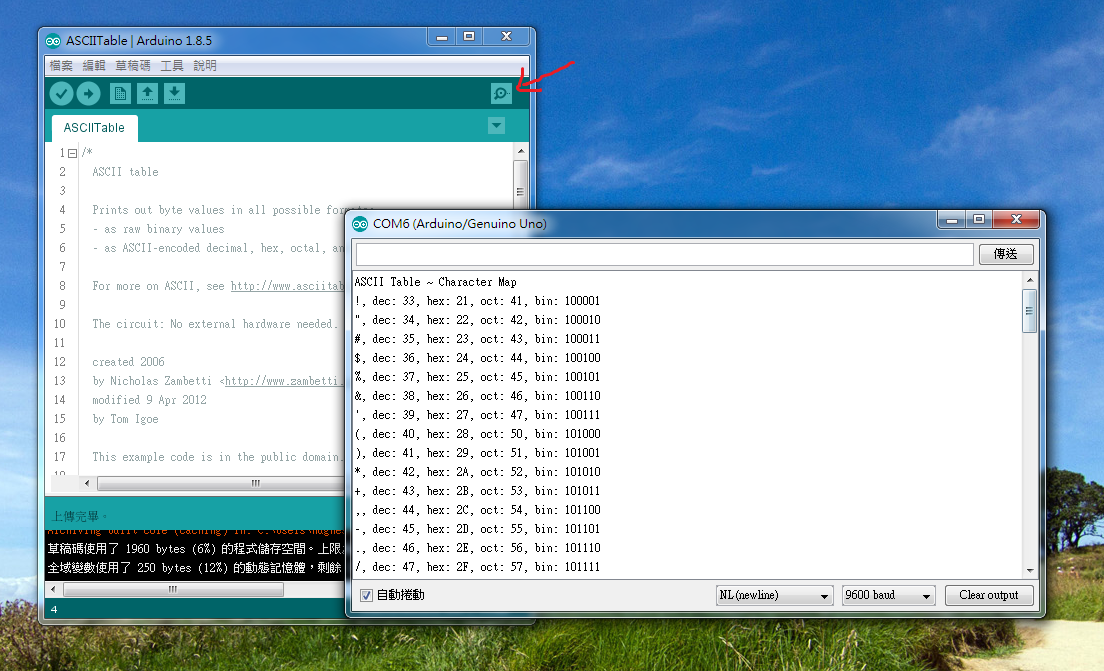Open the 草稿碼 menu

[133, 65]
